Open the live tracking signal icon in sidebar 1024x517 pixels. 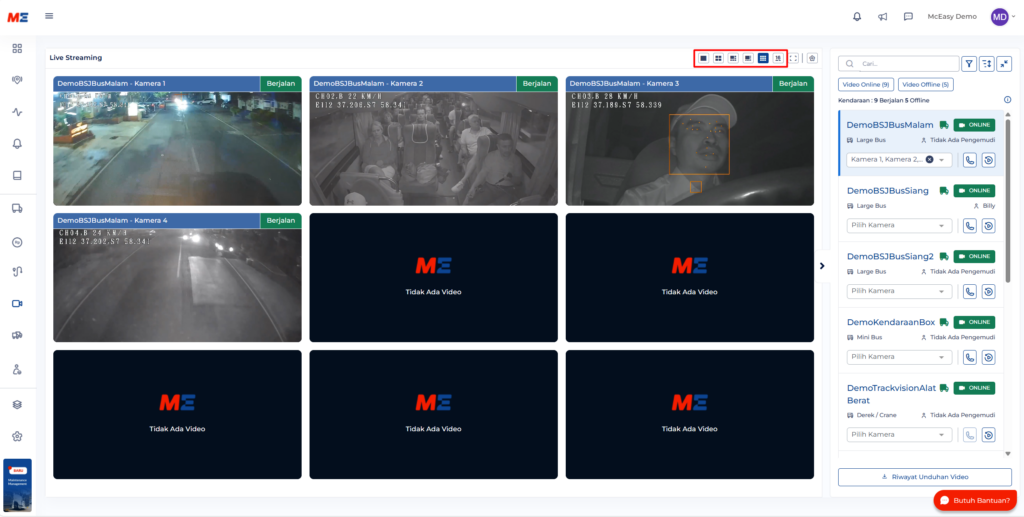(x=18, y=80)
